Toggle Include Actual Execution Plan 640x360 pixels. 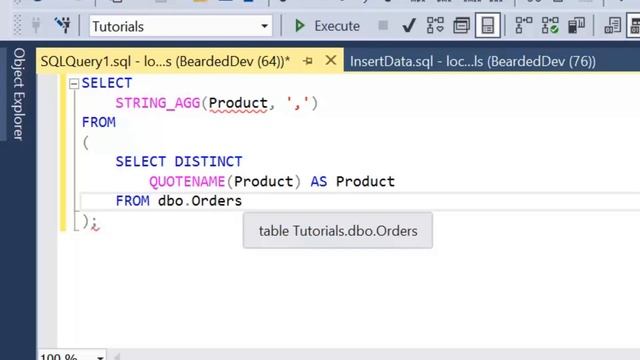click(x=523, y=26)
